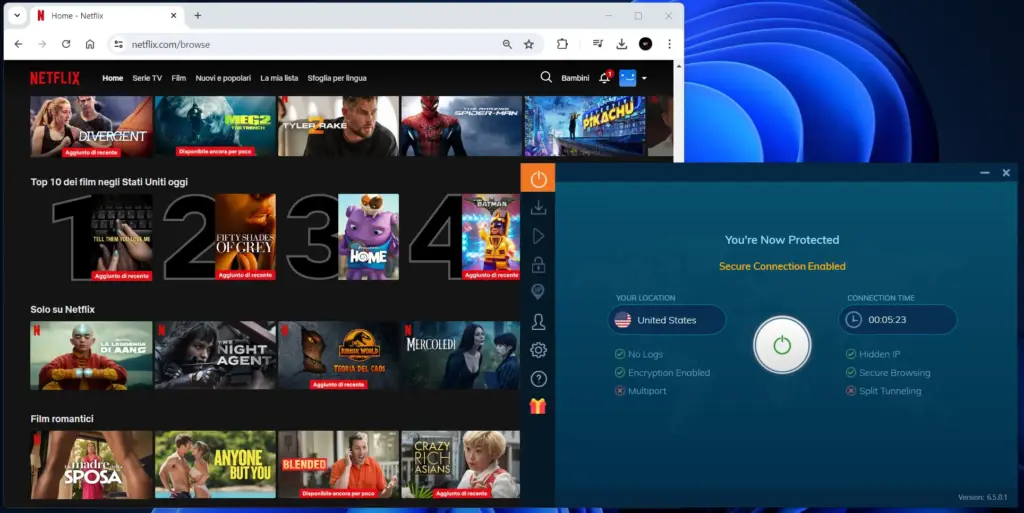Go back in Chrome browser
The width and height of the screenshot is (1024, 513).
pyautogui.click(x=18, y=44)
